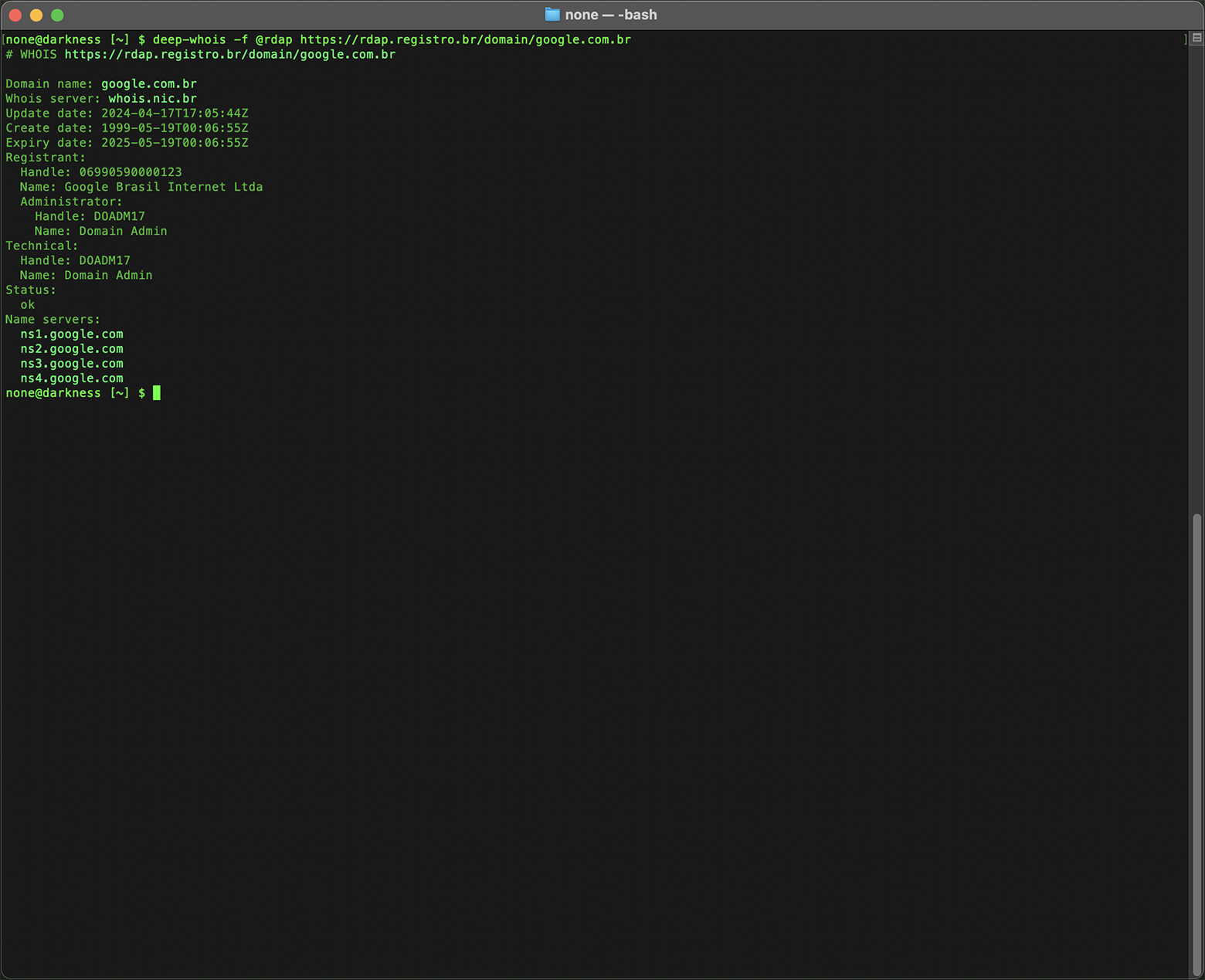Click the Expiry date value 2025-05-19
The width and height of the screenshot is (1205, 980).
pos(173,142)
